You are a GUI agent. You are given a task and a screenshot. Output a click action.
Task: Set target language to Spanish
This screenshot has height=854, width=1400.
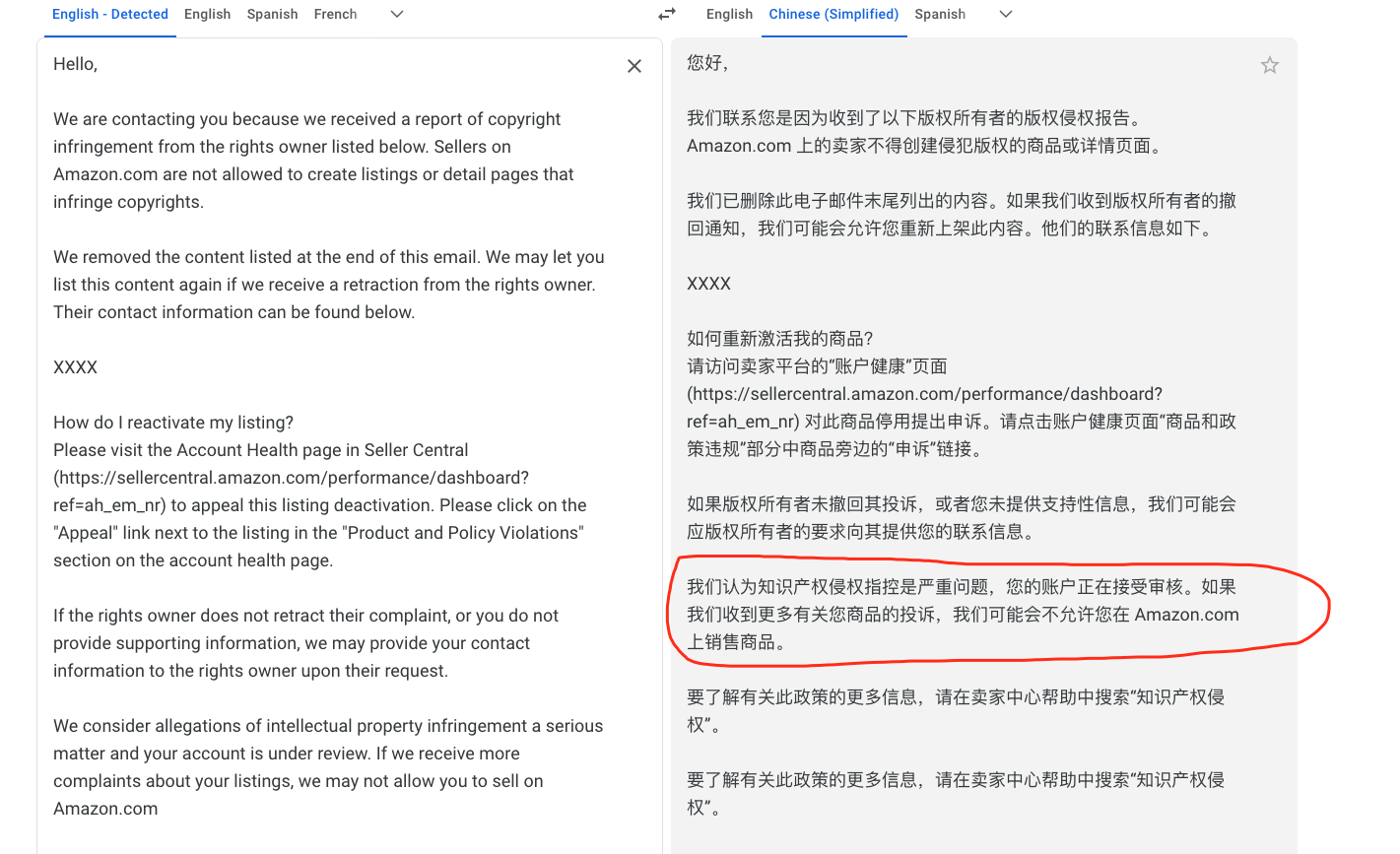coord(940,14)
